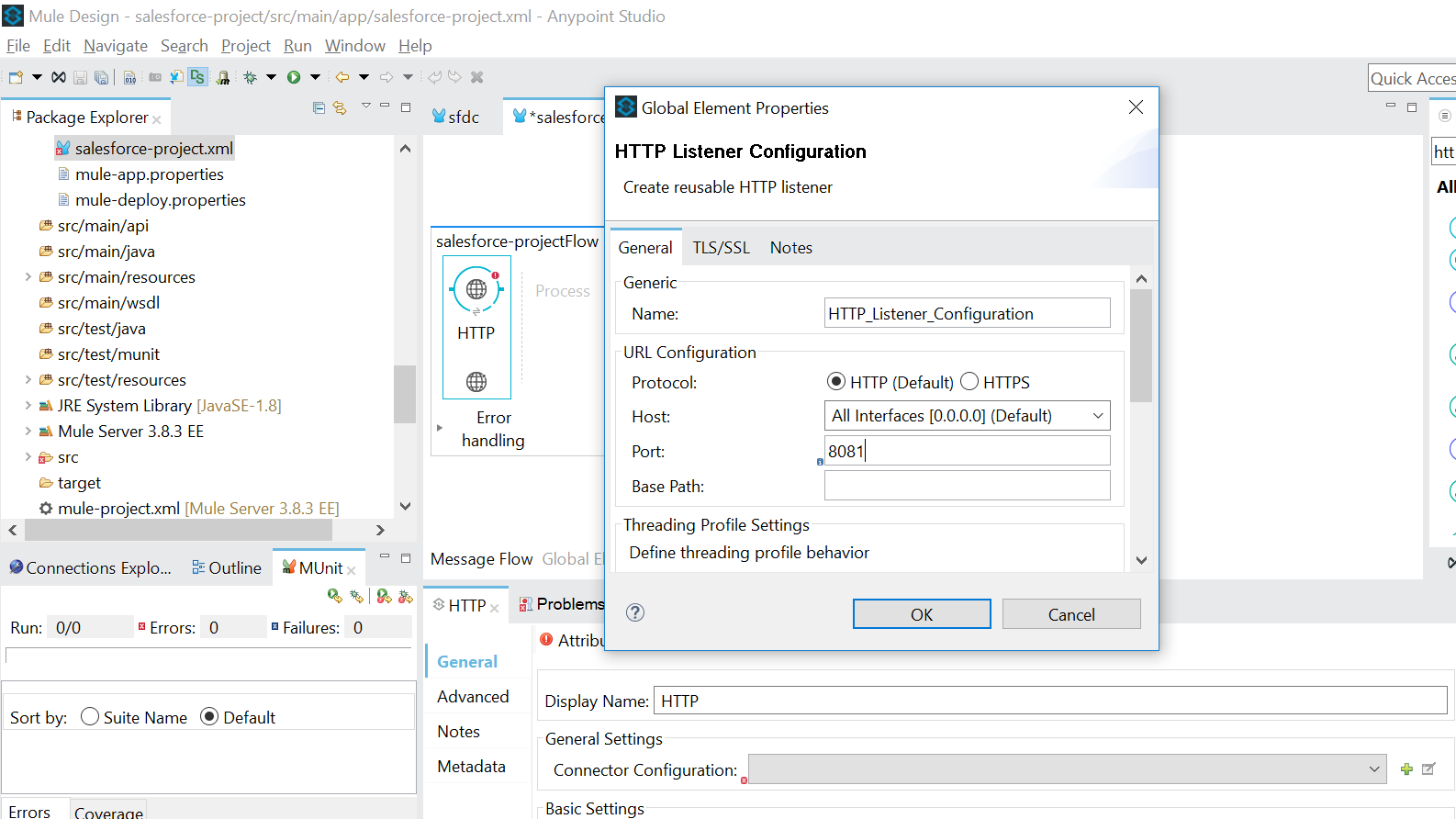Open the Host interfaces dropdown

click(968, 416)
